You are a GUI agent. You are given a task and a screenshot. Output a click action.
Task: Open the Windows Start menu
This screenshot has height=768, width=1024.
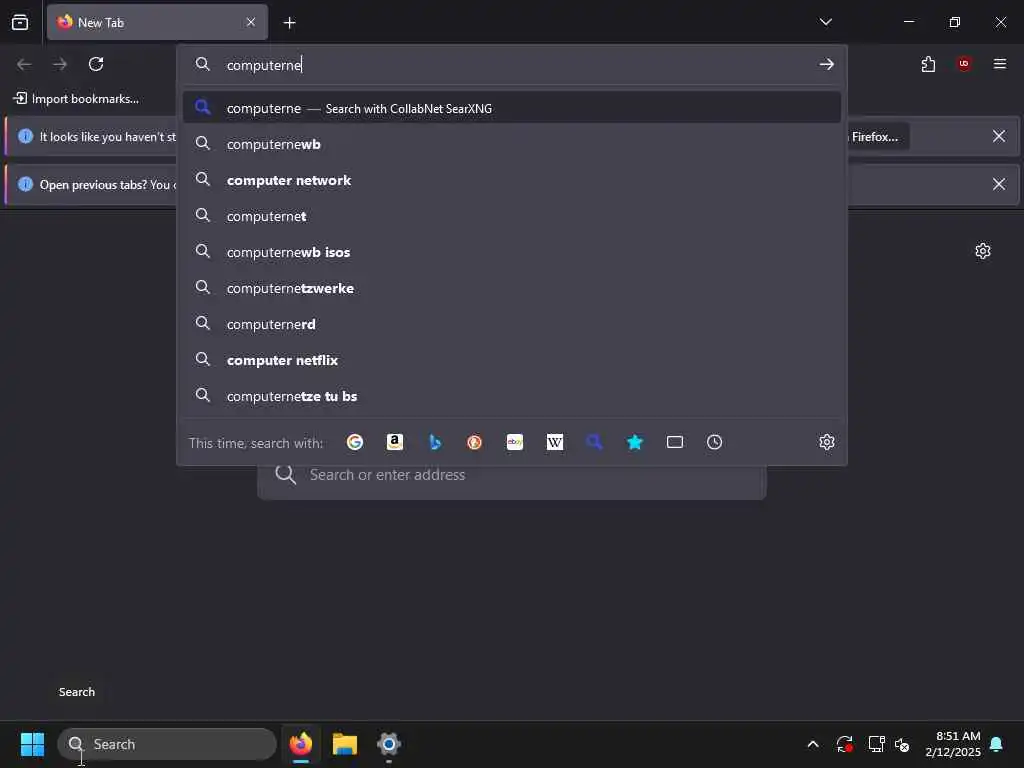tap(32, 744)
